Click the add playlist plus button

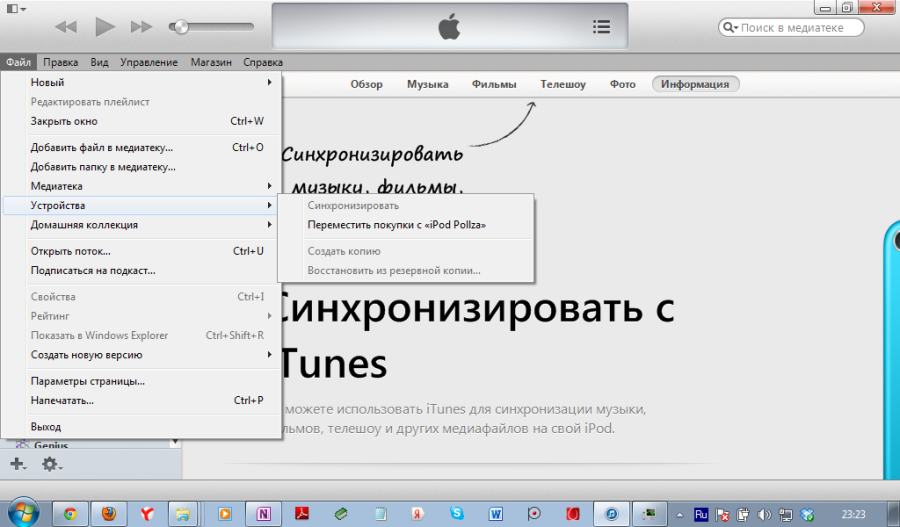coord(18,464)
